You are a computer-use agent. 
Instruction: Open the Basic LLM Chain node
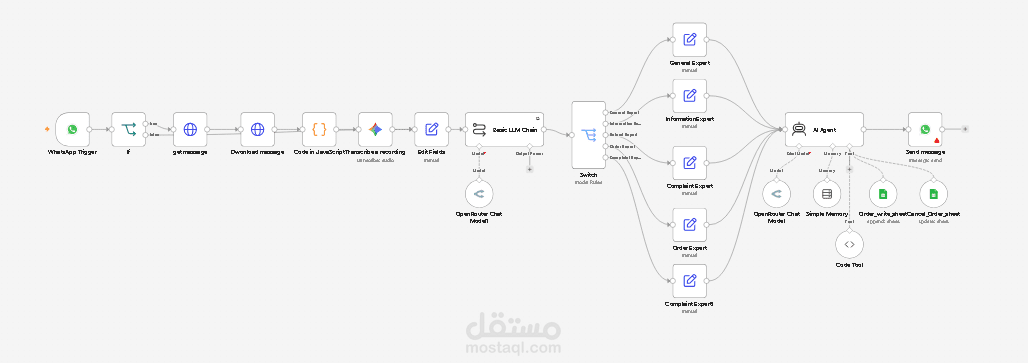504,129
